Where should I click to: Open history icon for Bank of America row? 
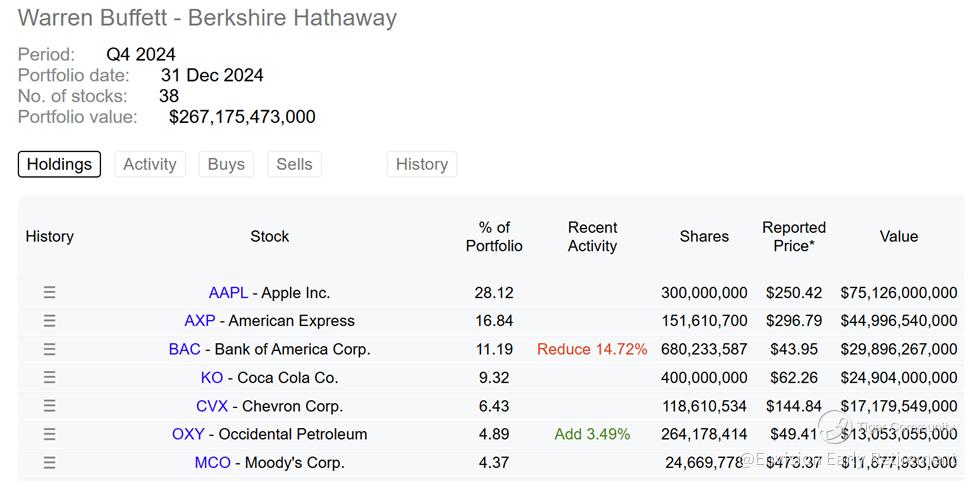coord(49,349)
